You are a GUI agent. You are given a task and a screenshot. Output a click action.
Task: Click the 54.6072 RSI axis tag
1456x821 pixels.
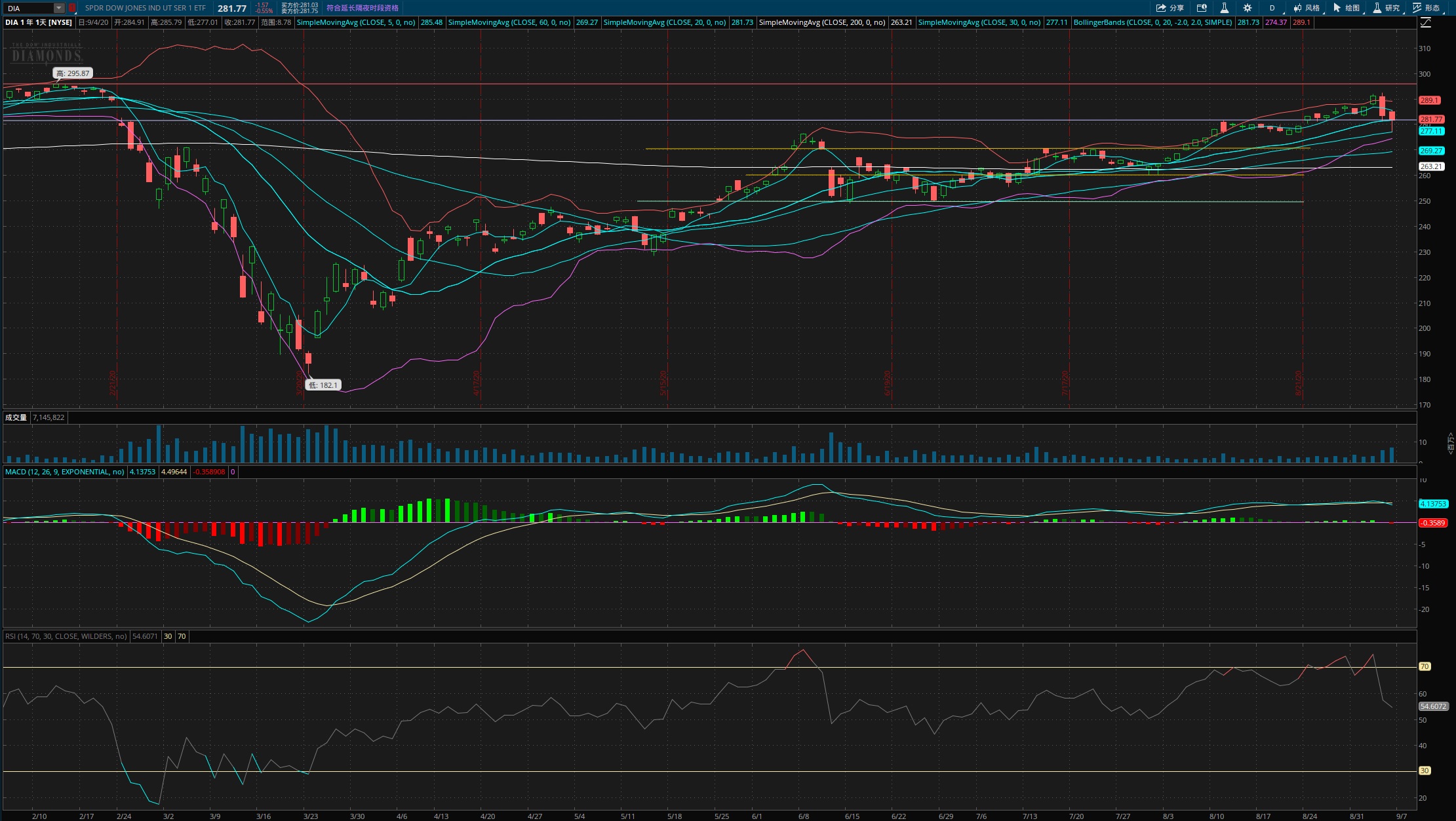coord(1433,706)
